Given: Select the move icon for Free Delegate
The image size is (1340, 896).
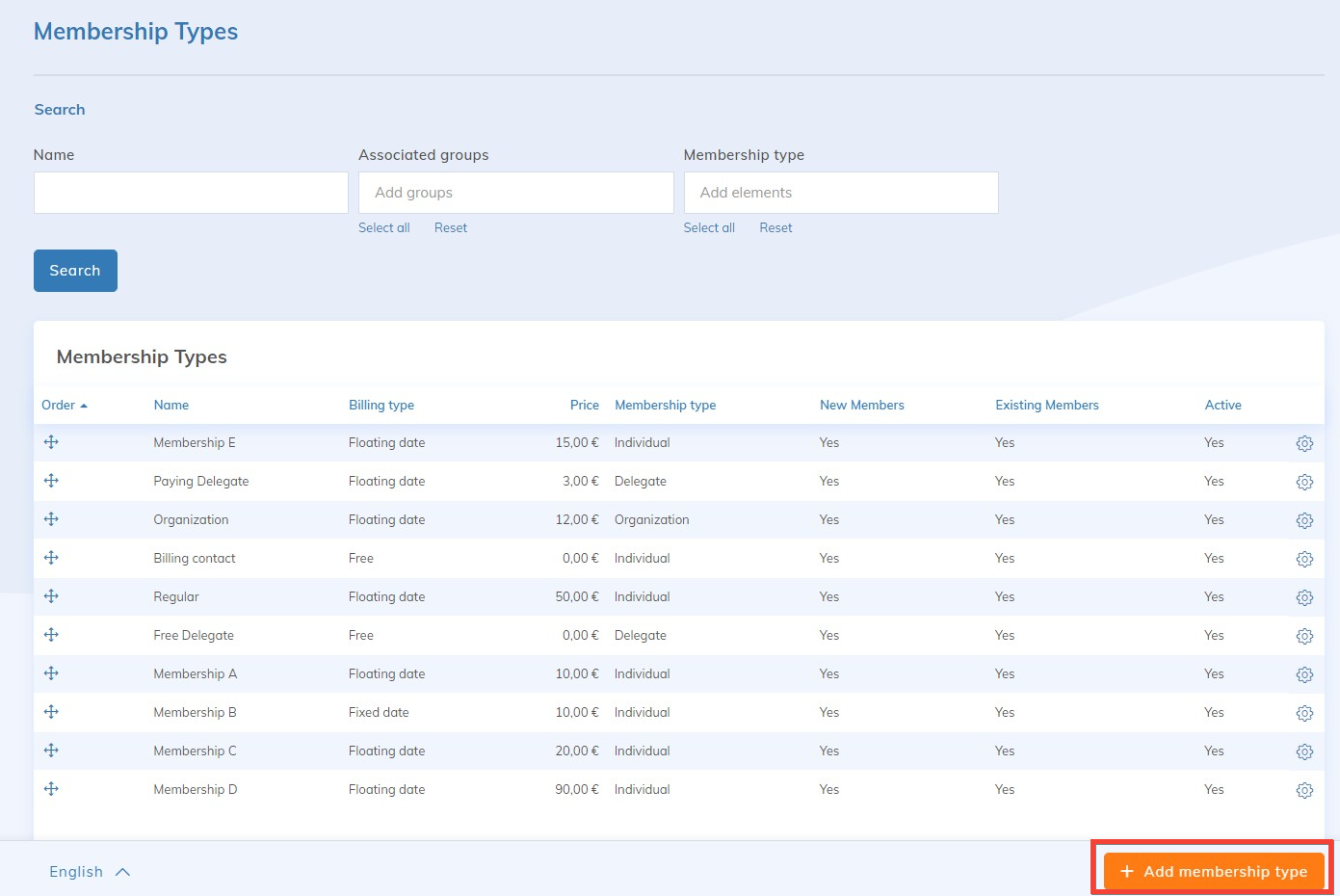Looking at the screenshot, I should (51, 635).
